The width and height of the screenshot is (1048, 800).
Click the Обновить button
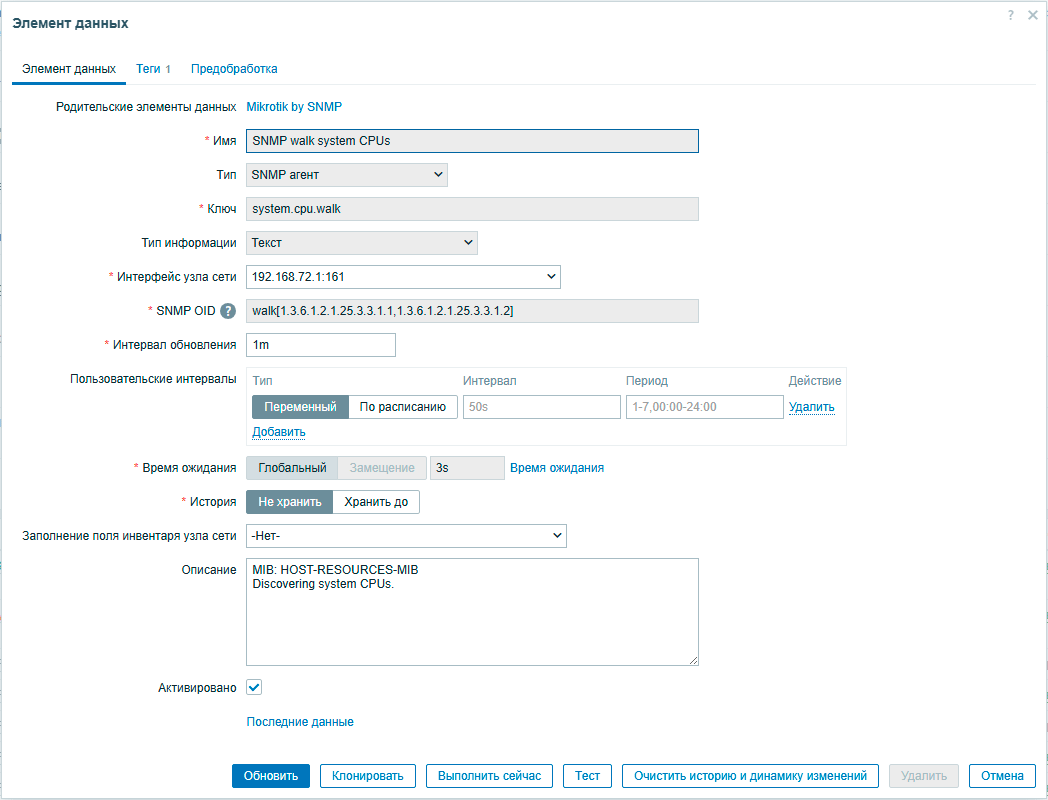(271, 776)
